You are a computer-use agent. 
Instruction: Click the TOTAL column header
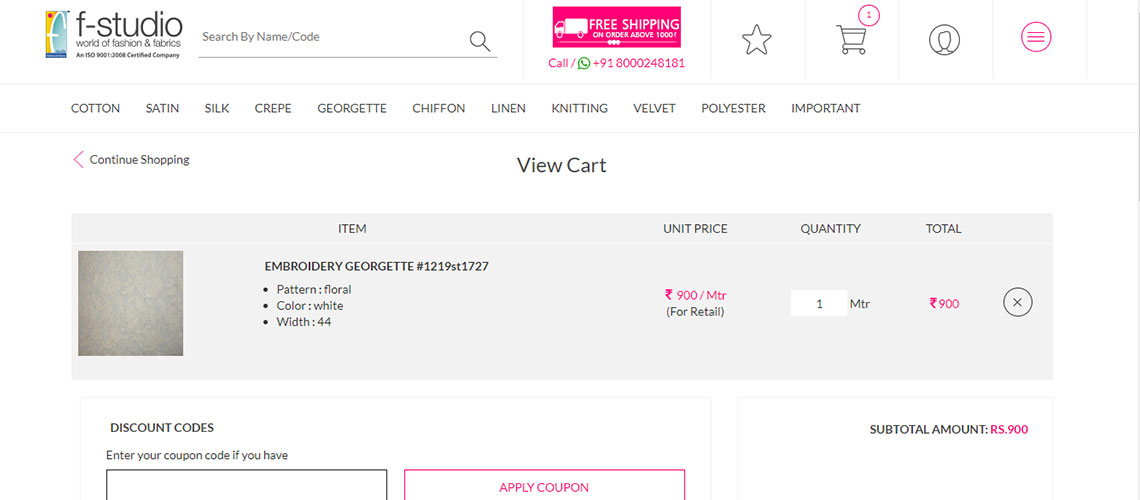coord(944,228)
